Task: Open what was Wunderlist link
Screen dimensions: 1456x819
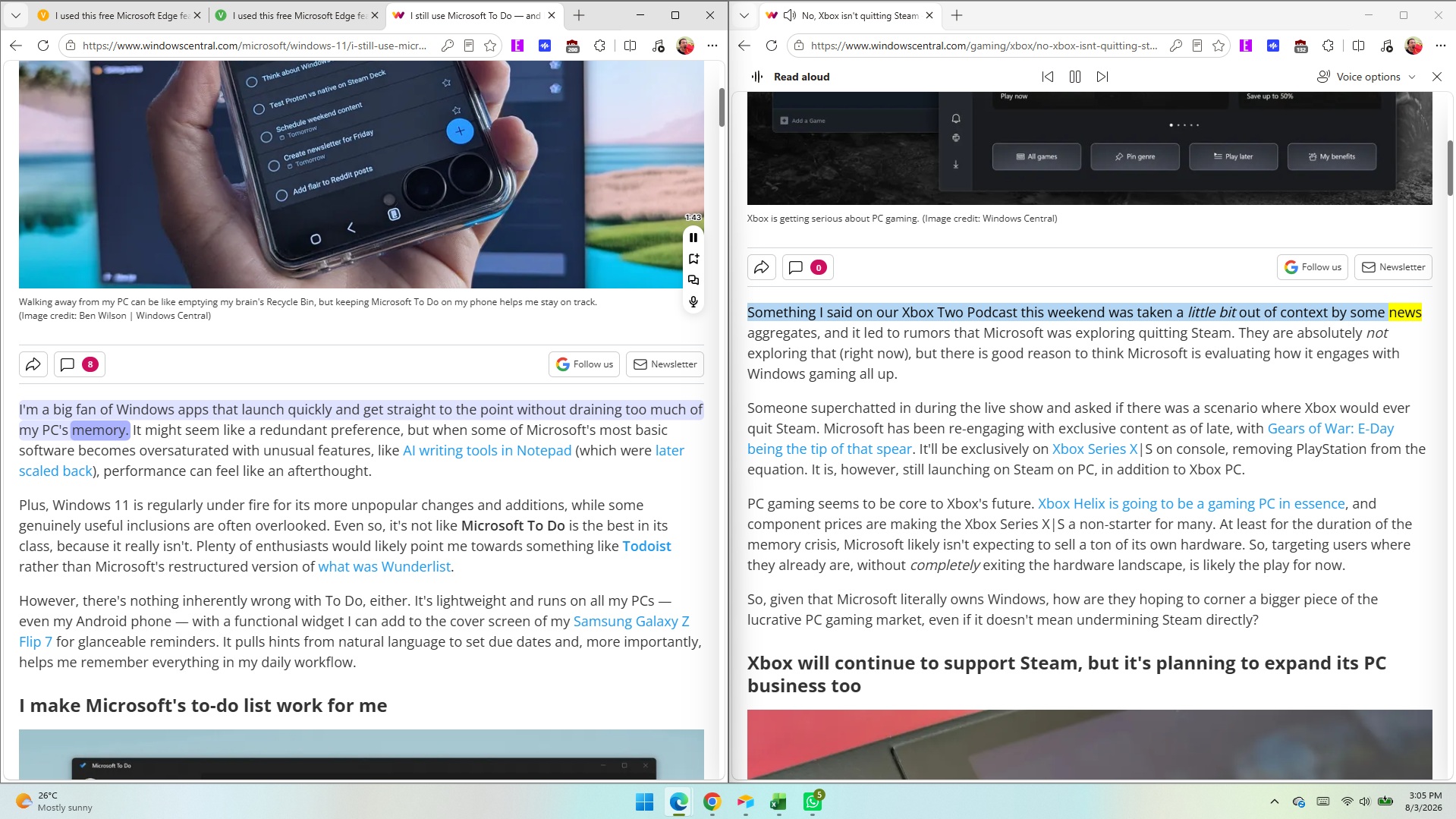Action: [384, 566]
